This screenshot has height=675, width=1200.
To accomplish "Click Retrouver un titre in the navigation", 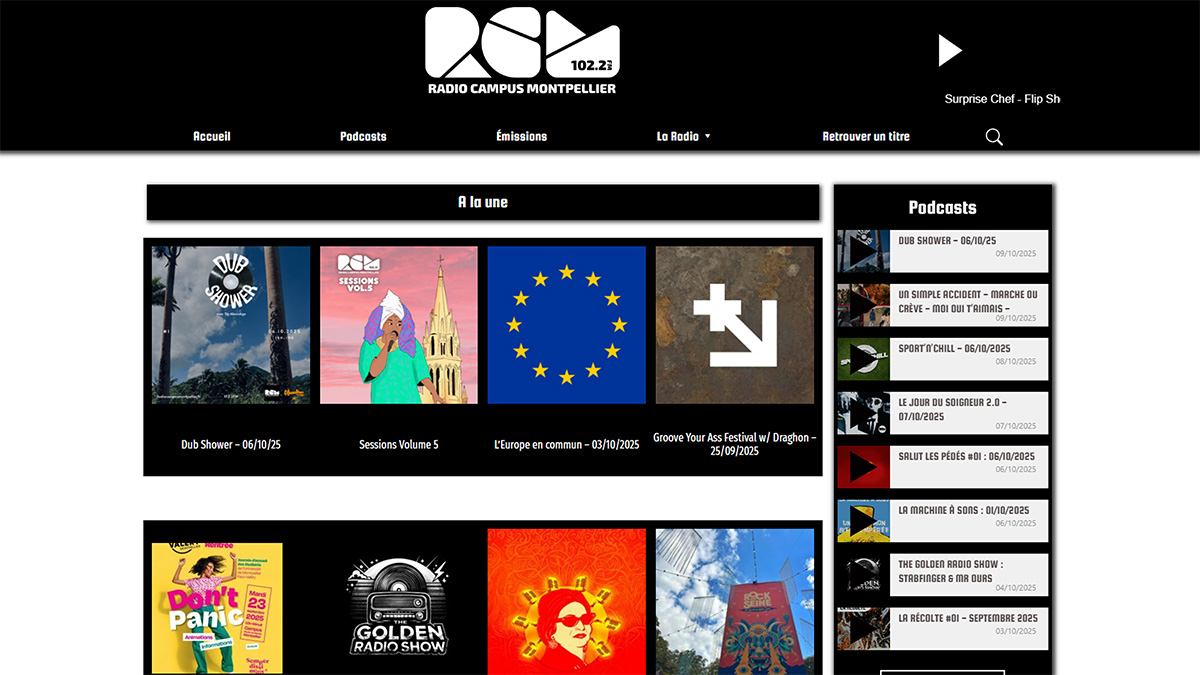I will click(866, 136).
